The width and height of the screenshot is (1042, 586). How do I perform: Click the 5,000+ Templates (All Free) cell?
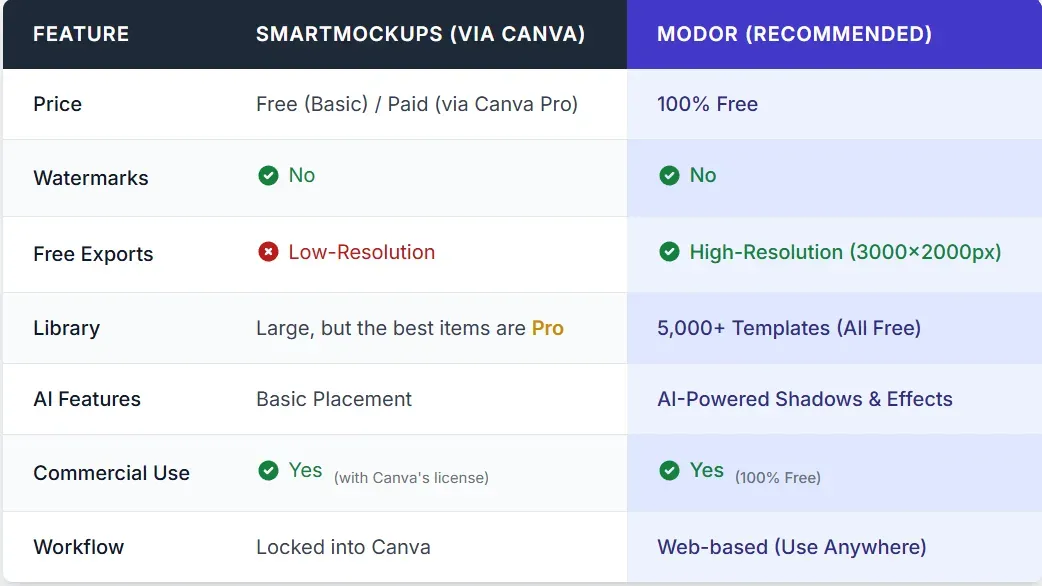tap(789, 328)
